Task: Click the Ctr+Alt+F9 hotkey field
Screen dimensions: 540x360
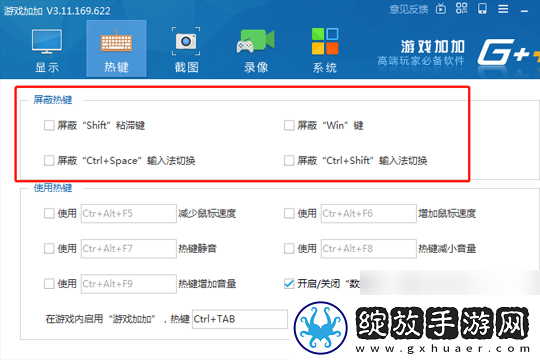Action: coord(129,284)
